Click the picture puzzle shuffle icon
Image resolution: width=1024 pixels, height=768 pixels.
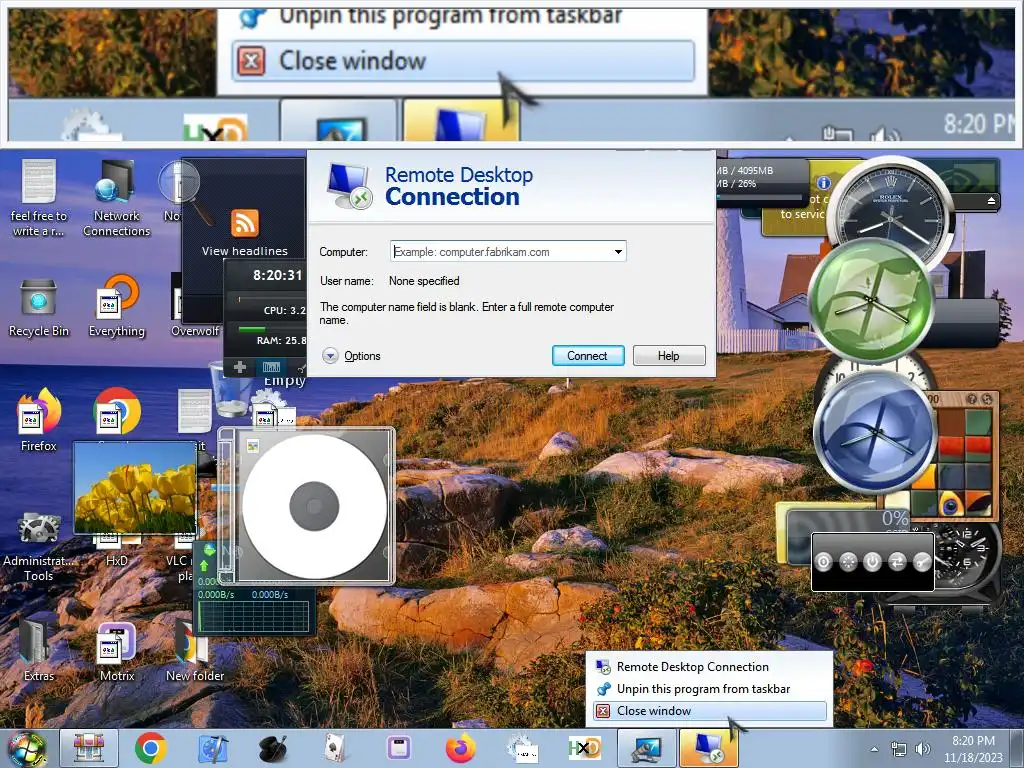pos(987,399)
